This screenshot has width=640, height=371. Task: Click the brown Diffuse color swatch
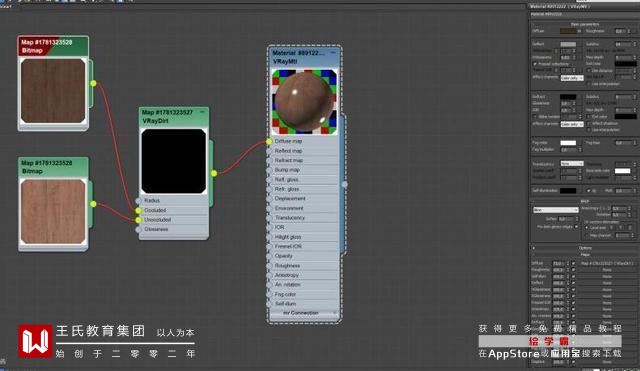(x=567, y=31)
